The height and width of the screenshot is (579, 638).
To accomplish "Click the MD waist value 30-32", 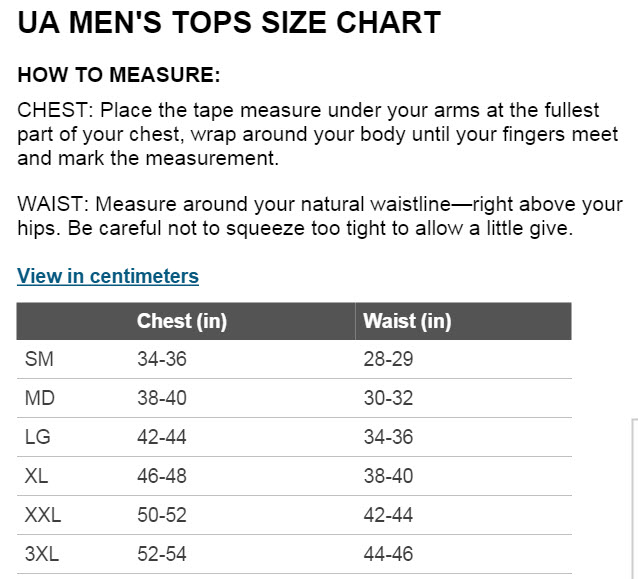I will 388,398.
